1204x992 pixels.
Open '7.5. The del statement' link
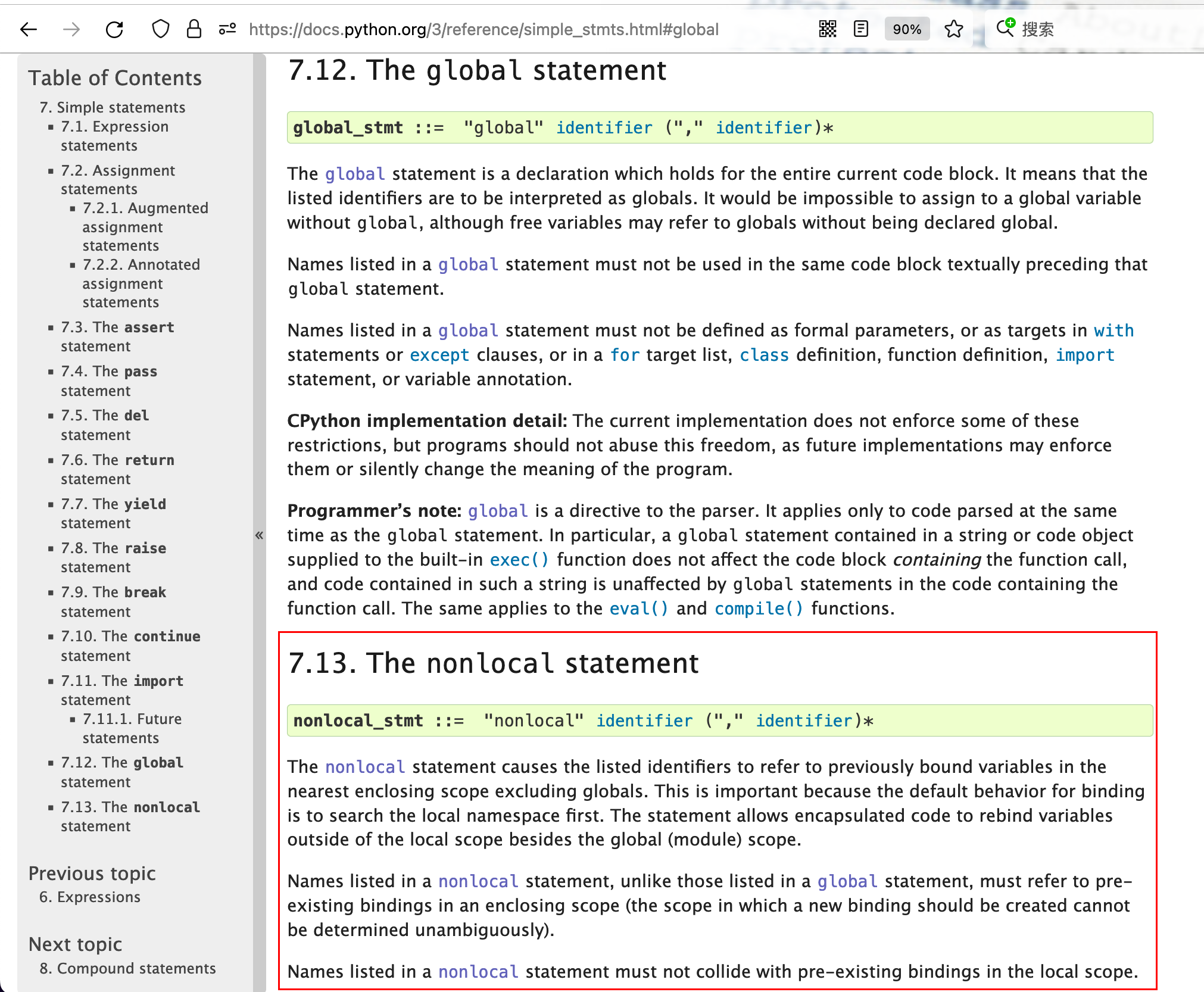105,425
